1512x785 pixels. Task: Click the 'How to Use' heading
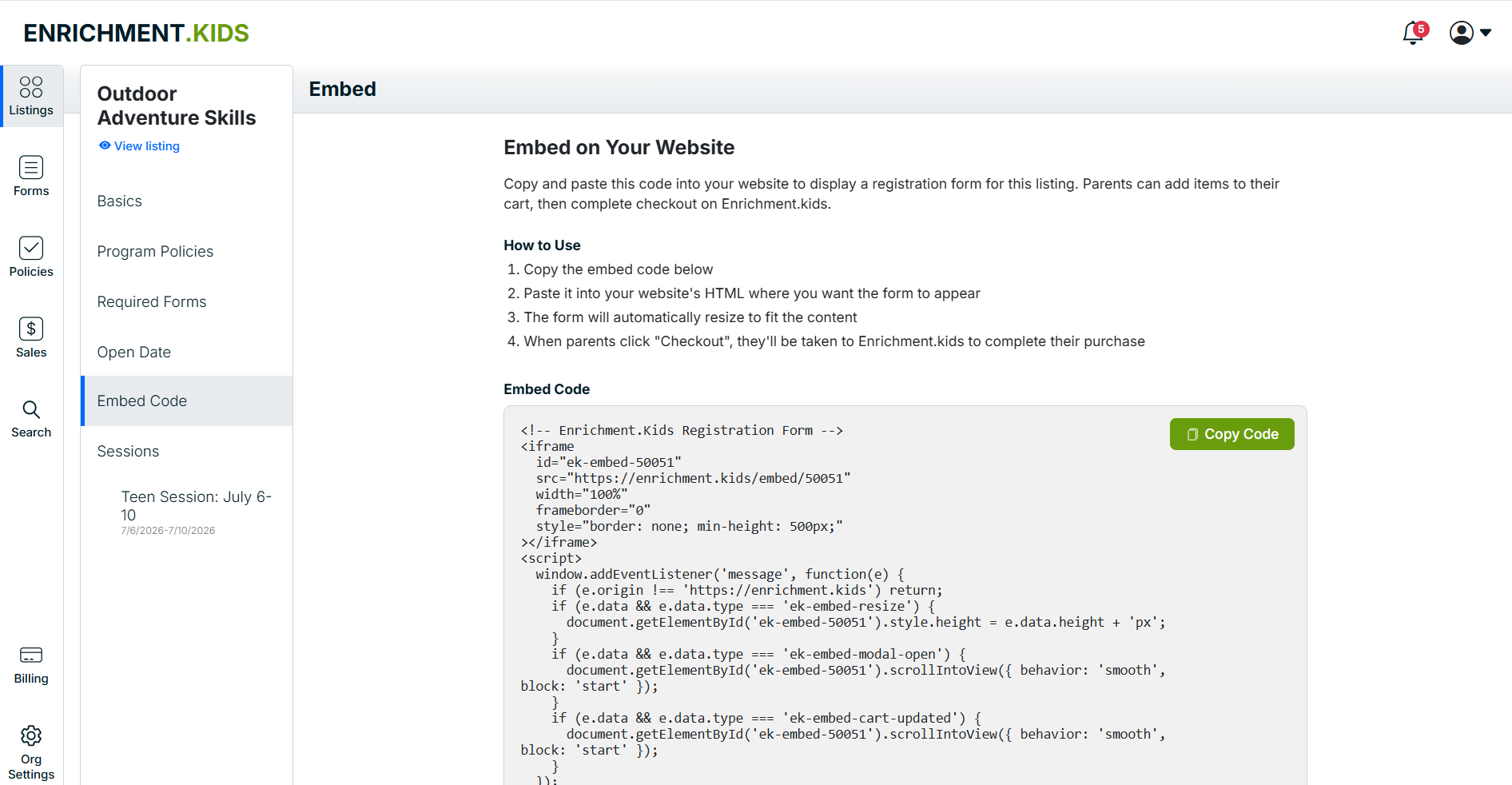542,245
